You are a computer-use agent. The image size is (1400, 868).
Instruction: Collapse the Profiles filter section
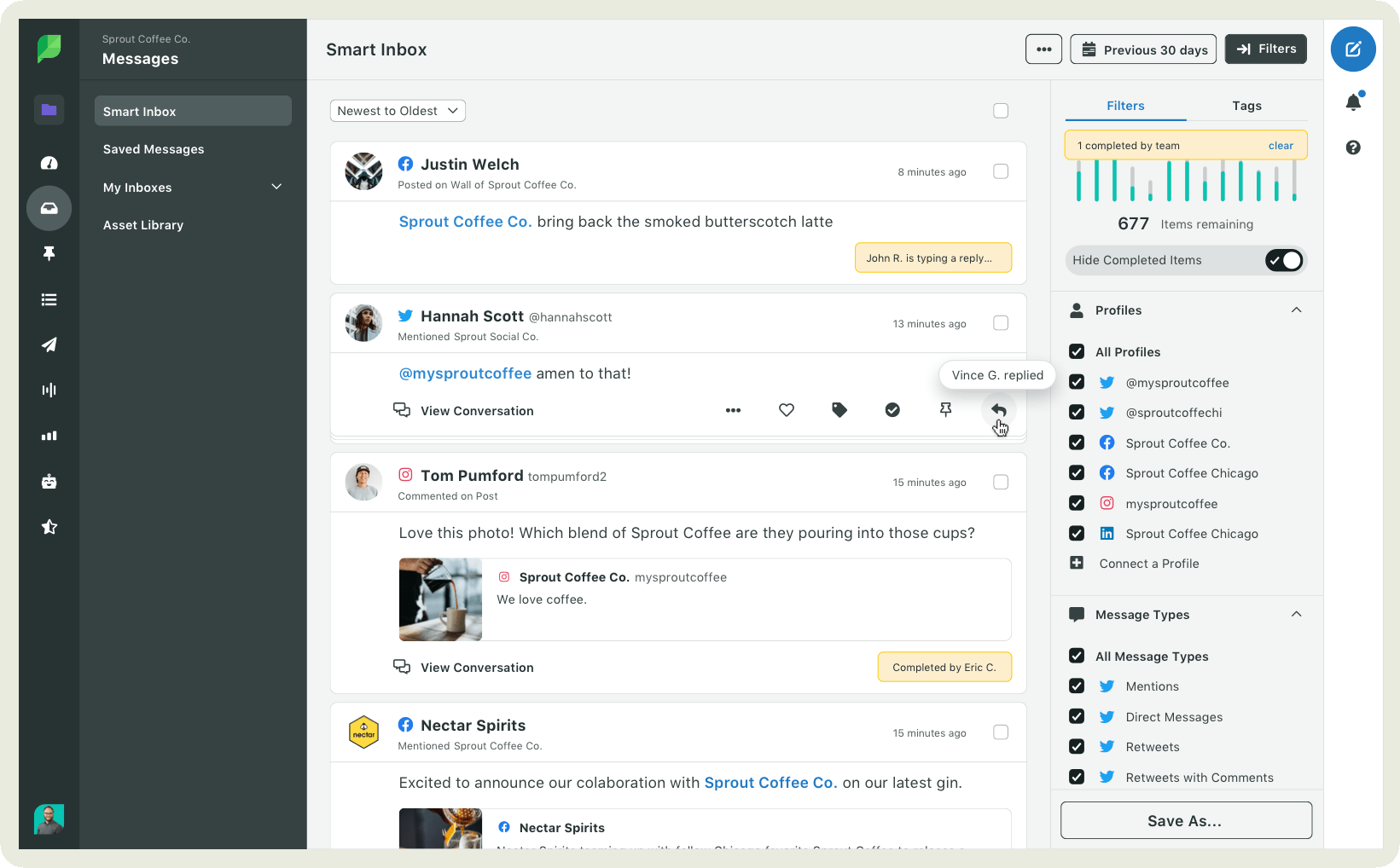click(1296, 310)
